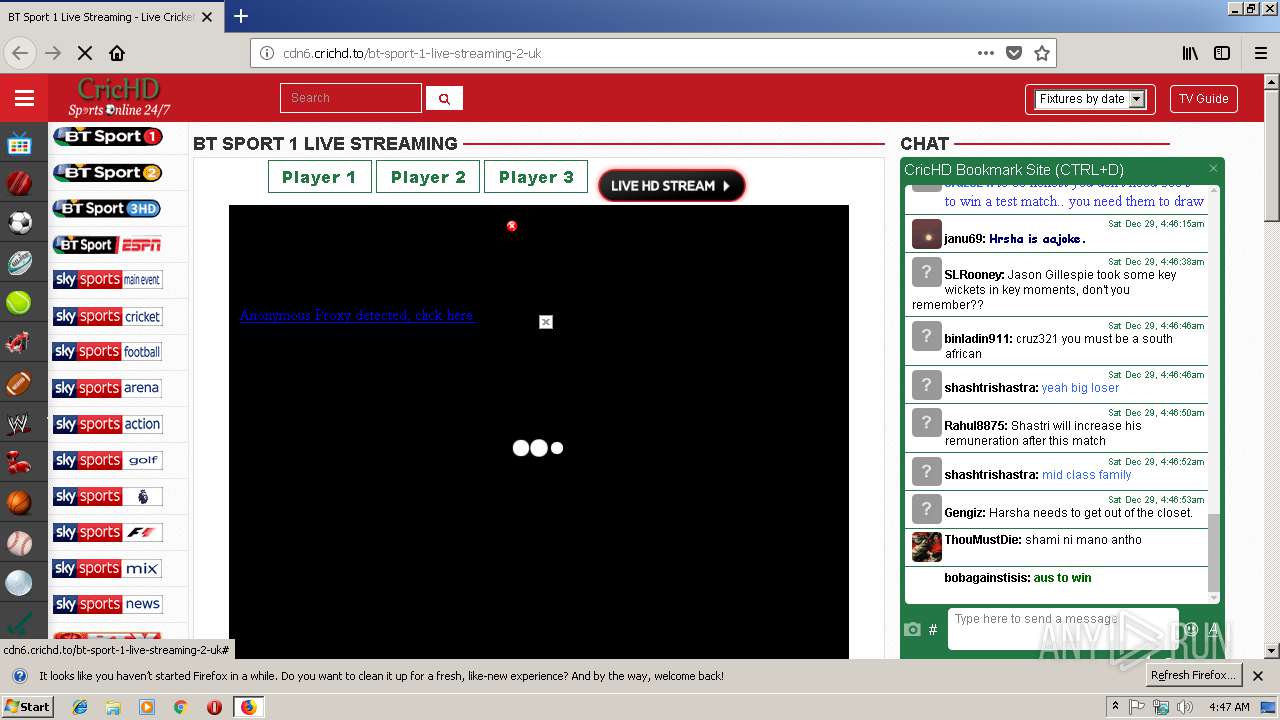Click the Refresh Firefox button
1280x720 pixels.
(x=1193, y=675)
